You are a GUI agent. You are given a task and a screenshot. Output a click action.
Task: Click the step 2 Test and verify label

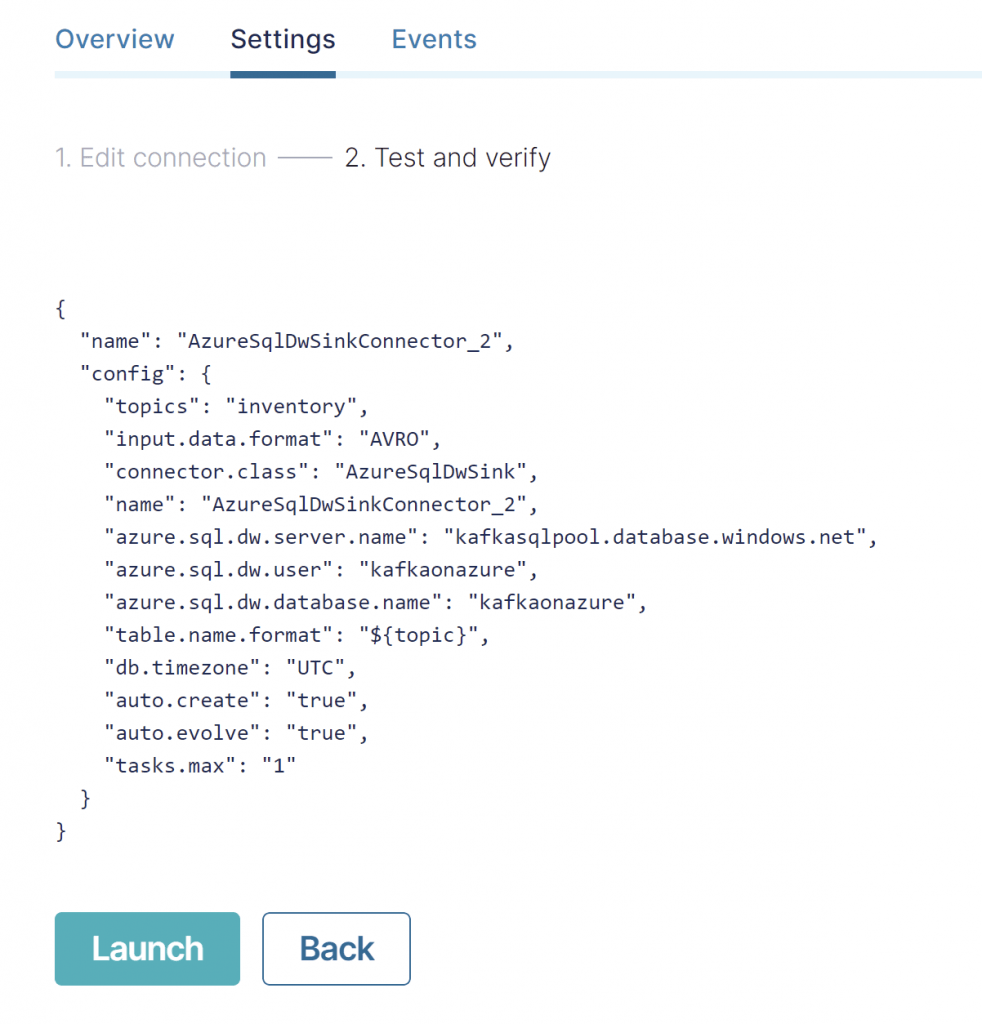click(x=448, y=157)
